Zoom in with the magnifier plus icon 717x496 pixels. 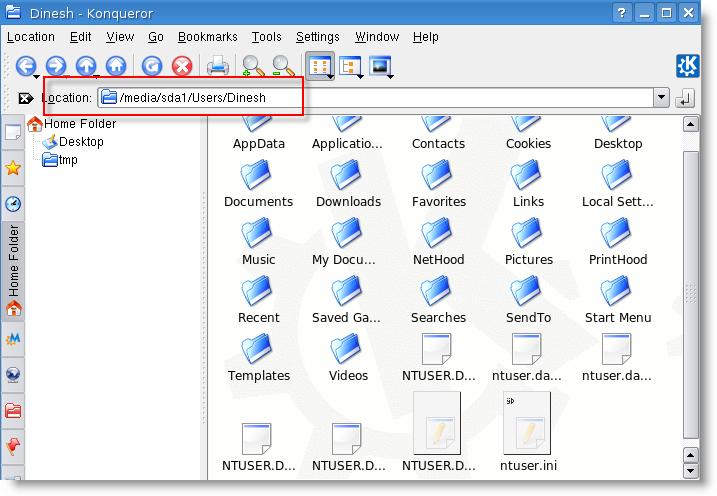pos(253,66)
